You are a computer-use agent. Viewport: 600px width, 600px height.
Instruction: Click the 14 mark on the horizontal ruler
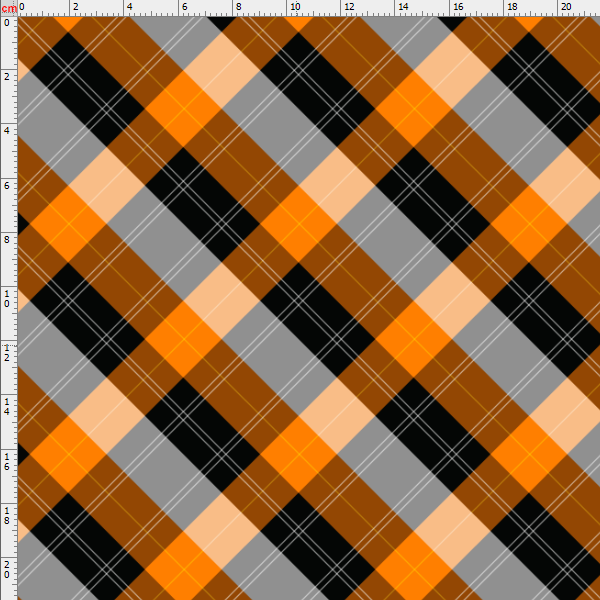coord(403,7)
